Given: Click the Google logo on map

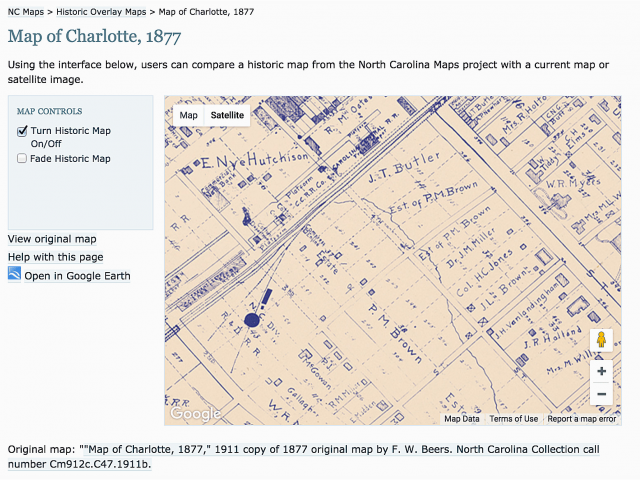Looking at the screenshot, I should click(x=196, y=414).
